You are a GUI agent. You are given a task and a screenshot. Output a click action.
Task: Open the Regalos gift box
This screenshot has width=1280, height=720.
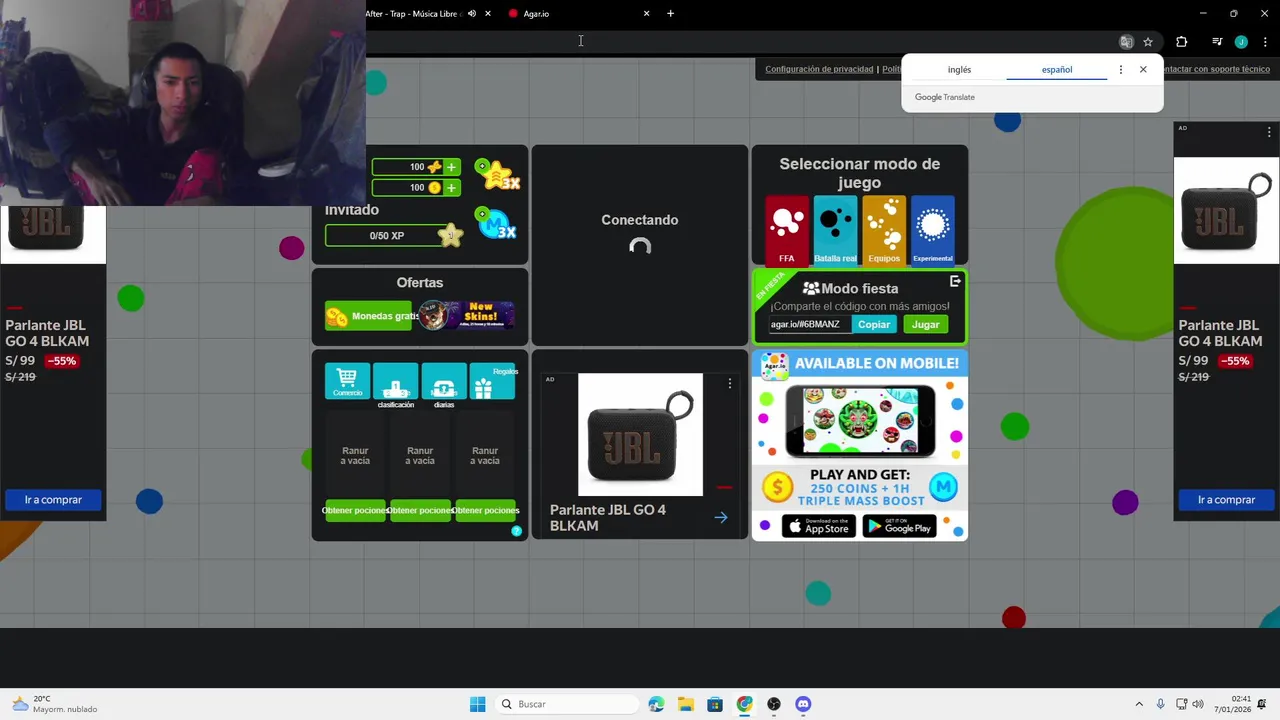[492, 381]
